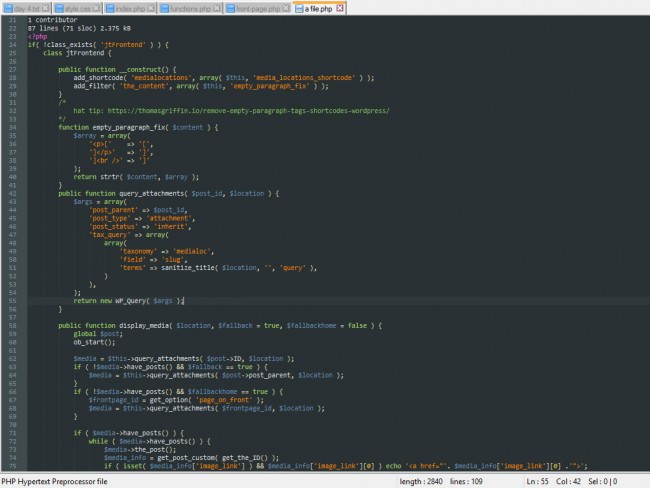Click save icon on style.css tab
650x488 pixels.
point(59,8)
